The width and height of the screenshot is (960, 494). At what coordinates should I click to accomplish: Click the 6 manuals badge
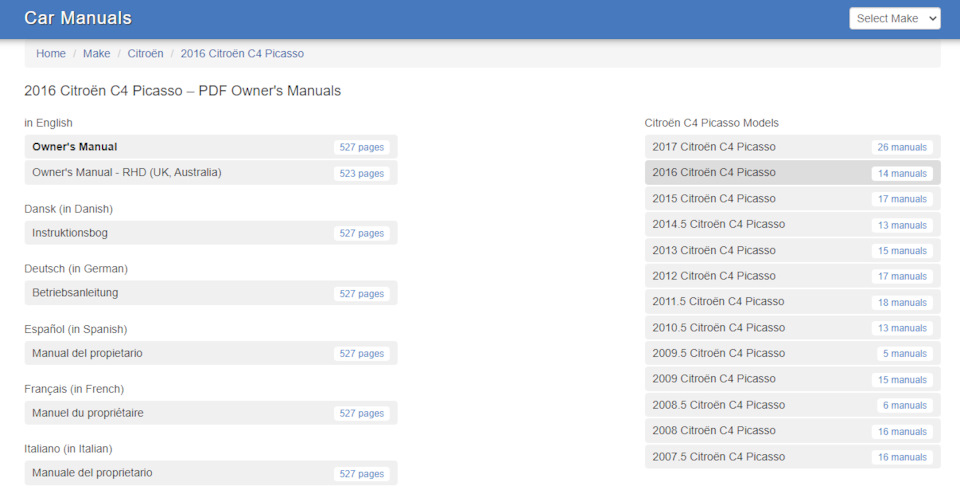coord(905,406)
